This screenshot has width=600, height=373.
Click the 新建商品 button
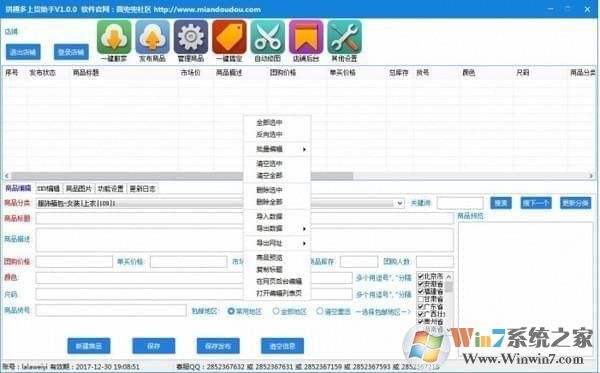pyautogui.click(x=89, y=346)
